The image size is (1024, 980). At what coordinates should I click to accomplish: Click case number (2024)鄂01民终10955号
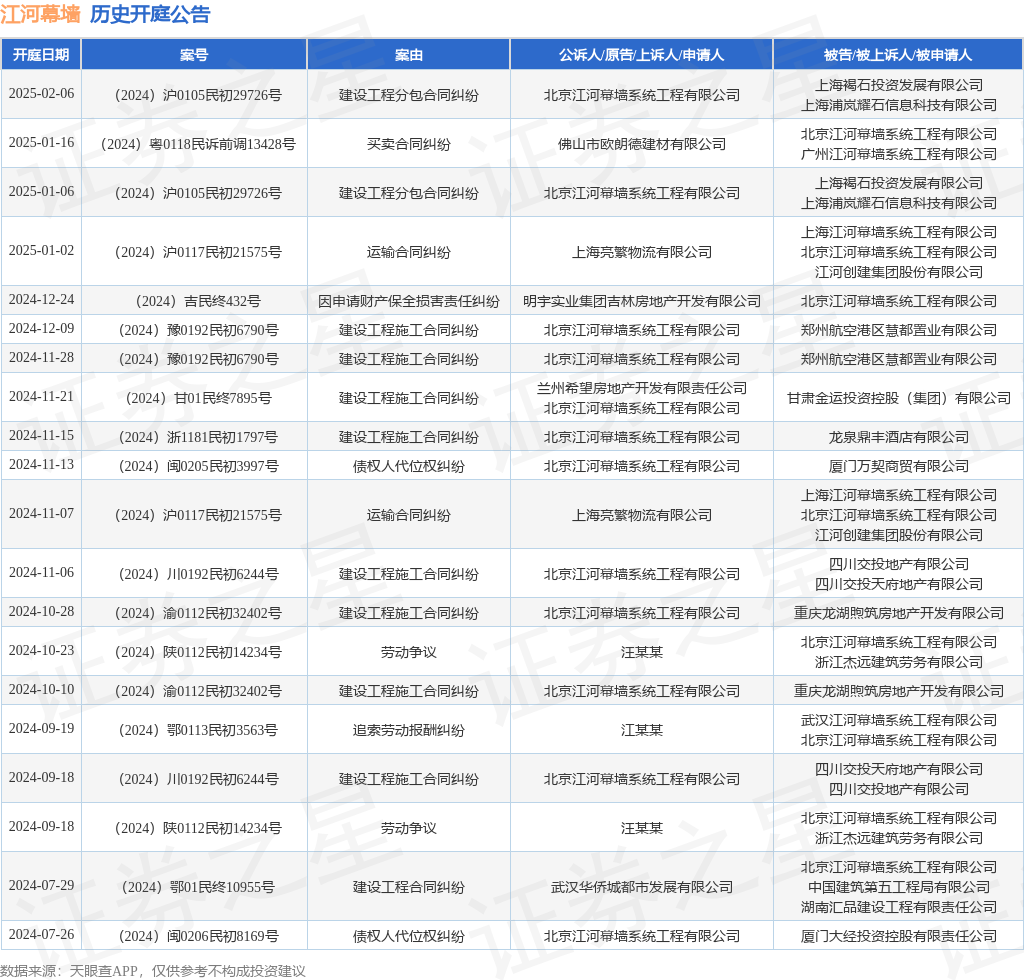tap(198, 887)
